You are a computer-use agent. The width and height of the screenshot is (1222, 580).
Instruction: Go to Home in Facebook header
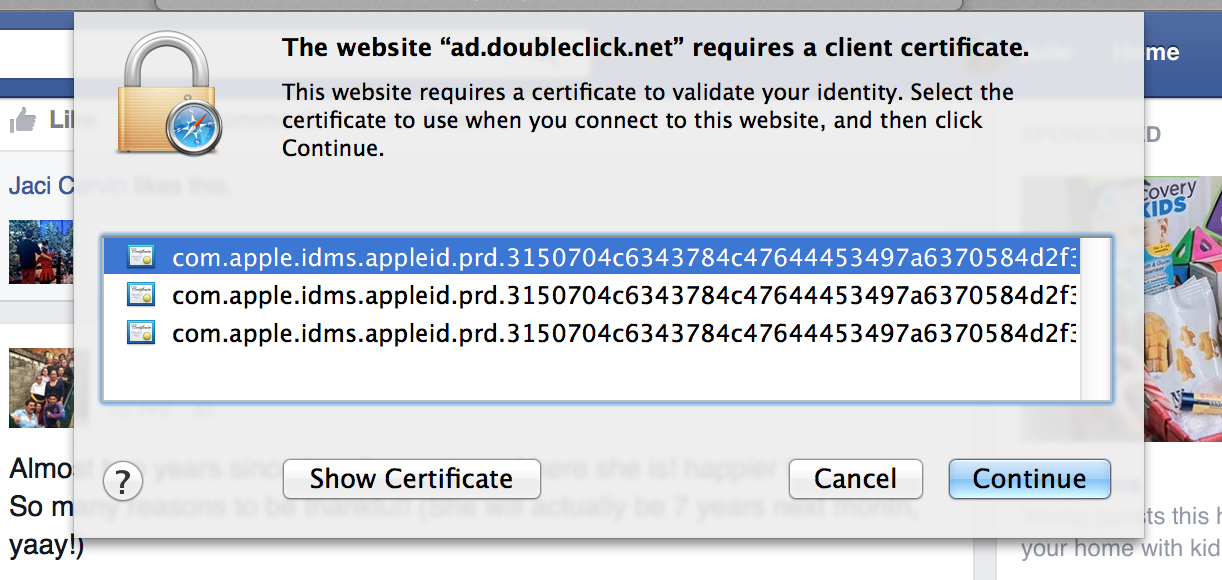(x=1146, y=52)
